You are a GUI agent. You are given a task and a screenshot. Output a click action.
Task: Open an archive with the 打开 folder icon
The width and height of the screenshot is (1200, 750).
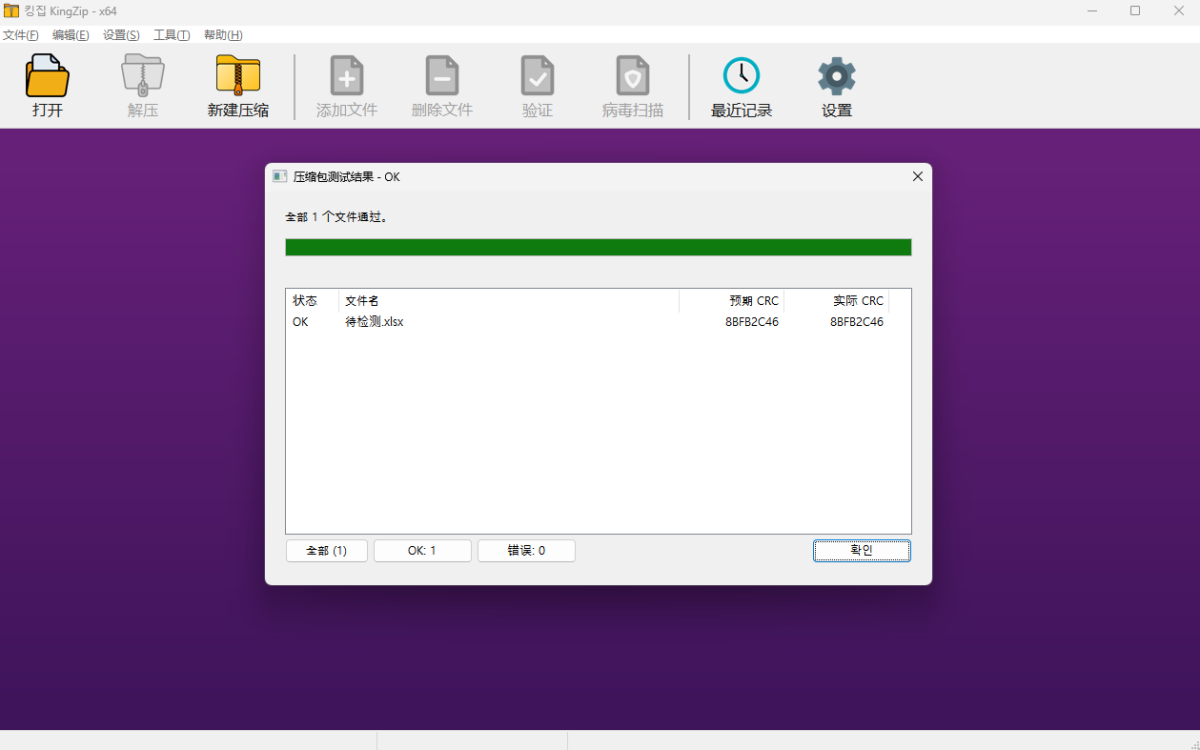(47, 77)
